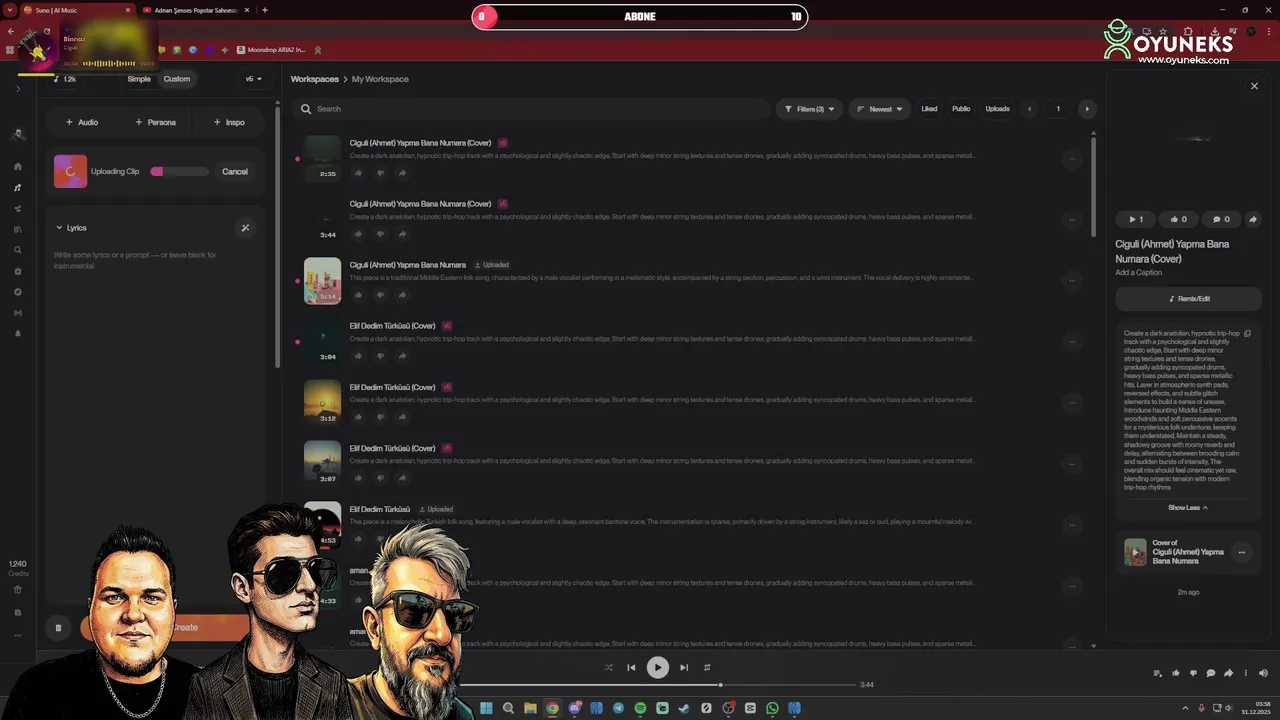Open the Workspaces breadcrumb link
This screenshot has height=720, width=1280.
click(314, 79)
